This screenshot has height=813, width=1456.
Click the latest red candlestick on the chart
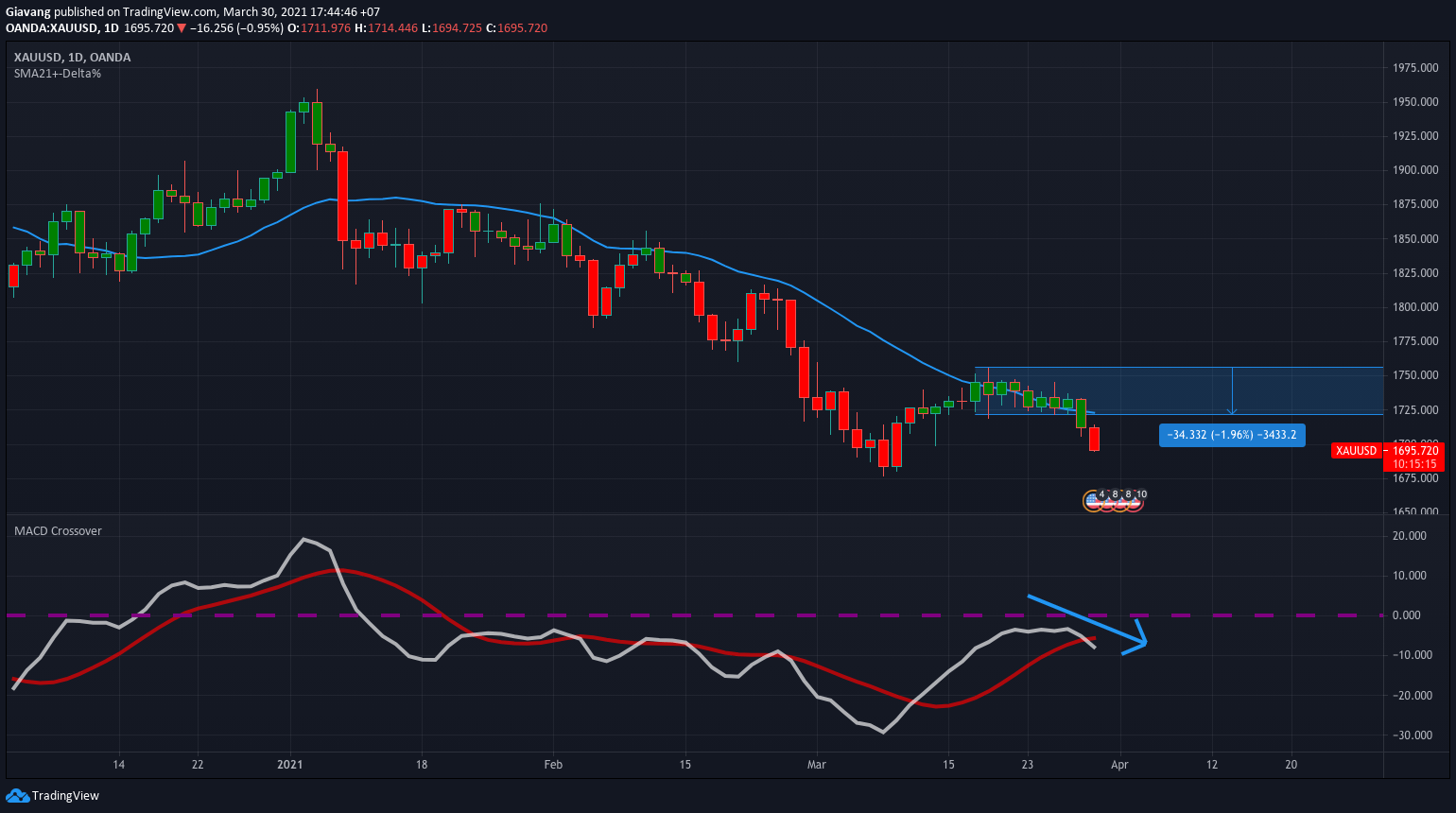[1094, 439]
